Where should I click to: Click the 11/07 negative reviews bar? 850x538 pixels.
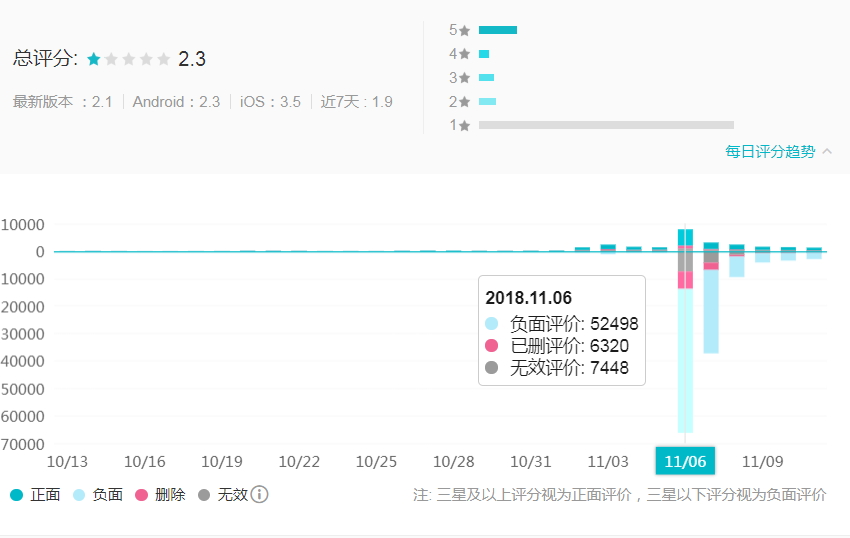point(711,310)
